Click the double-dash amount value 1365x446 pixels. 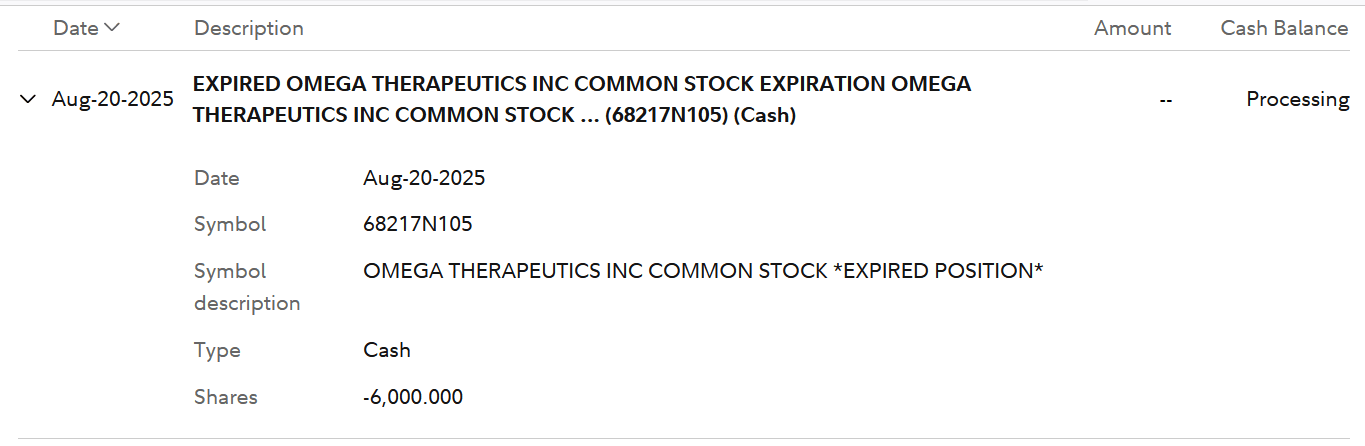click(x=1165, y=99)
